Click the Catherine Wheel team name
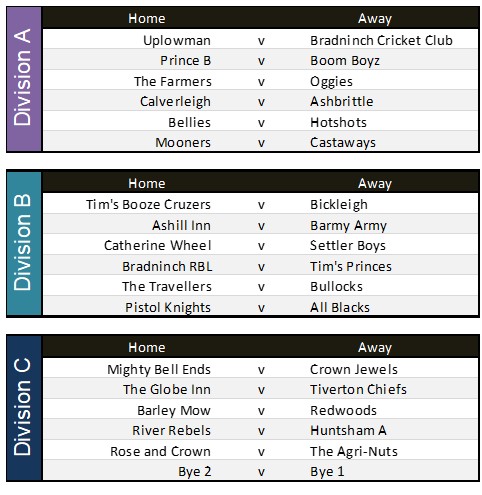482x495 pixels. (158, 245)
